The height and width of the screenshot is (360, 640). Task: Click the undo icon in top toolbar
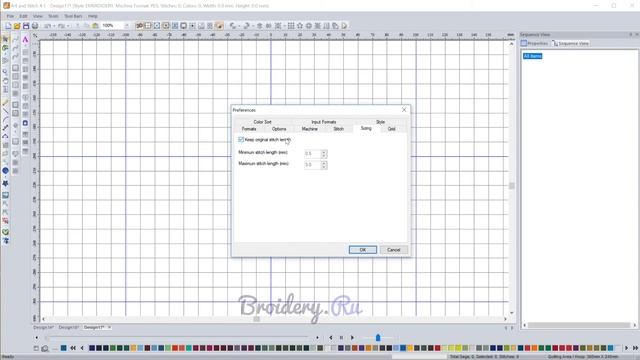click(x=48, y=26)
